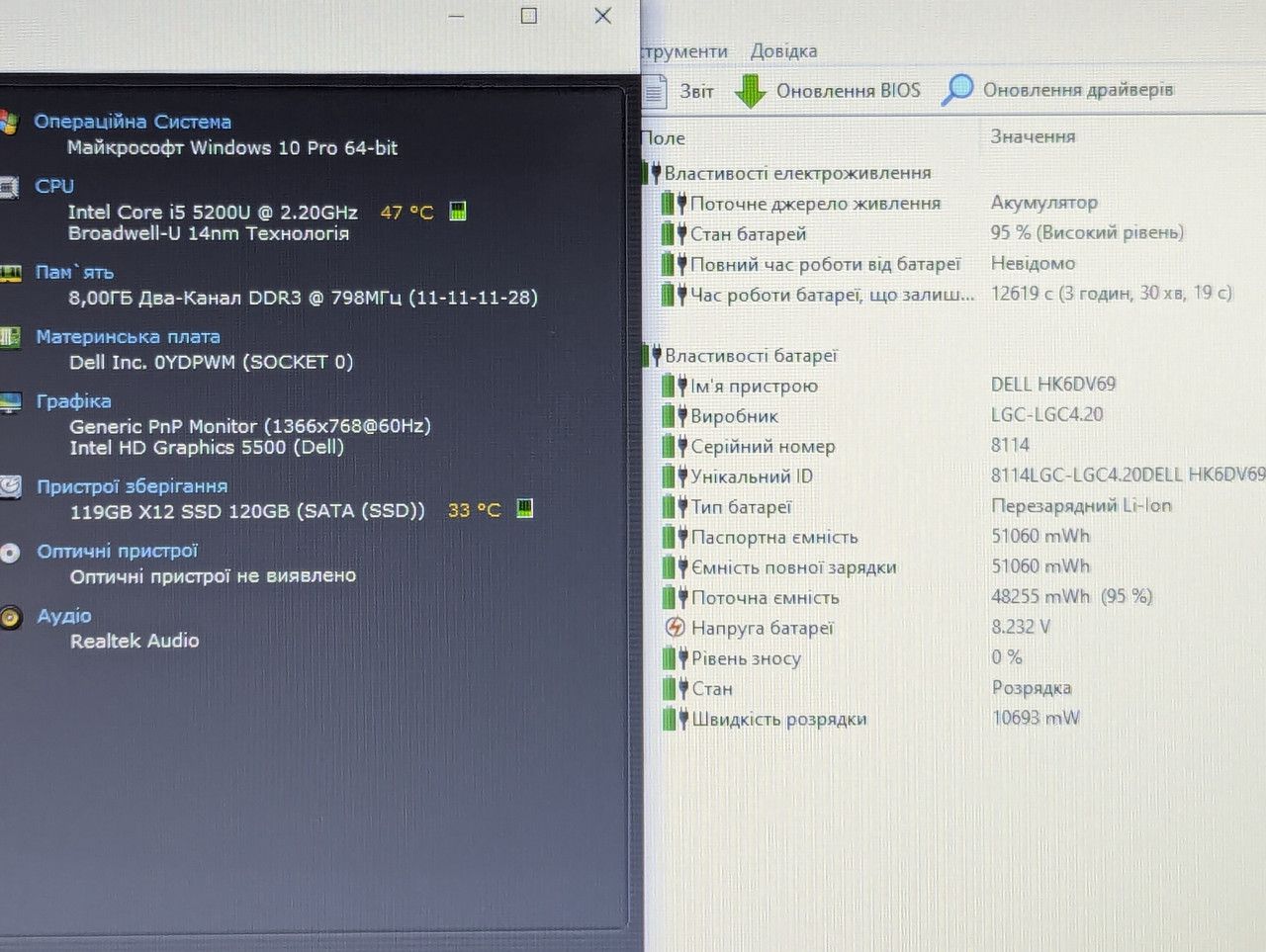Click the device name value 'DELL HK6DV69'
1266x952 pixels.
point(1052,384)
